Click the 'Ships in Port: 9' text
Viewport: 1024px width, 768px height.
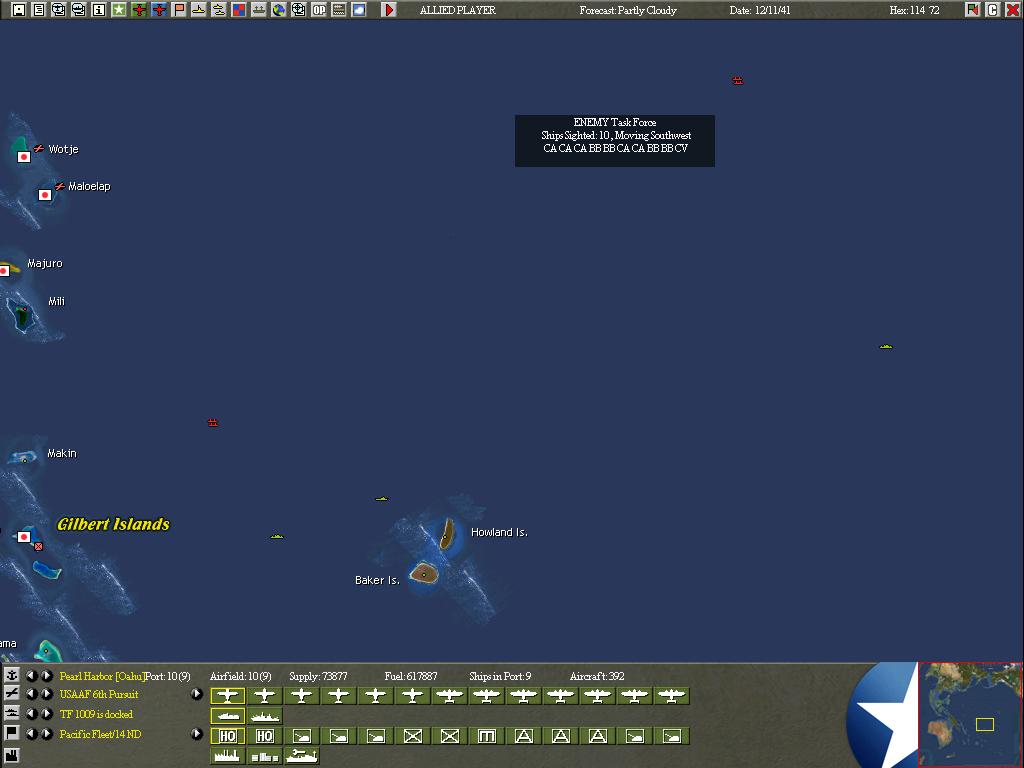pyautogui.click(x=500, y=676)
